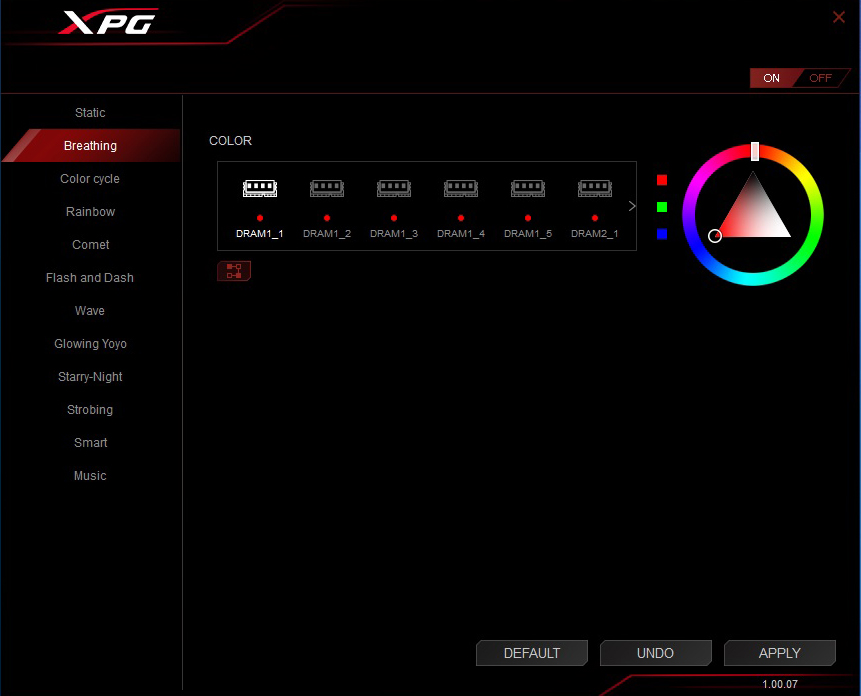Select the DRAM1_3 memory module icon

click(x=394, y=188)
